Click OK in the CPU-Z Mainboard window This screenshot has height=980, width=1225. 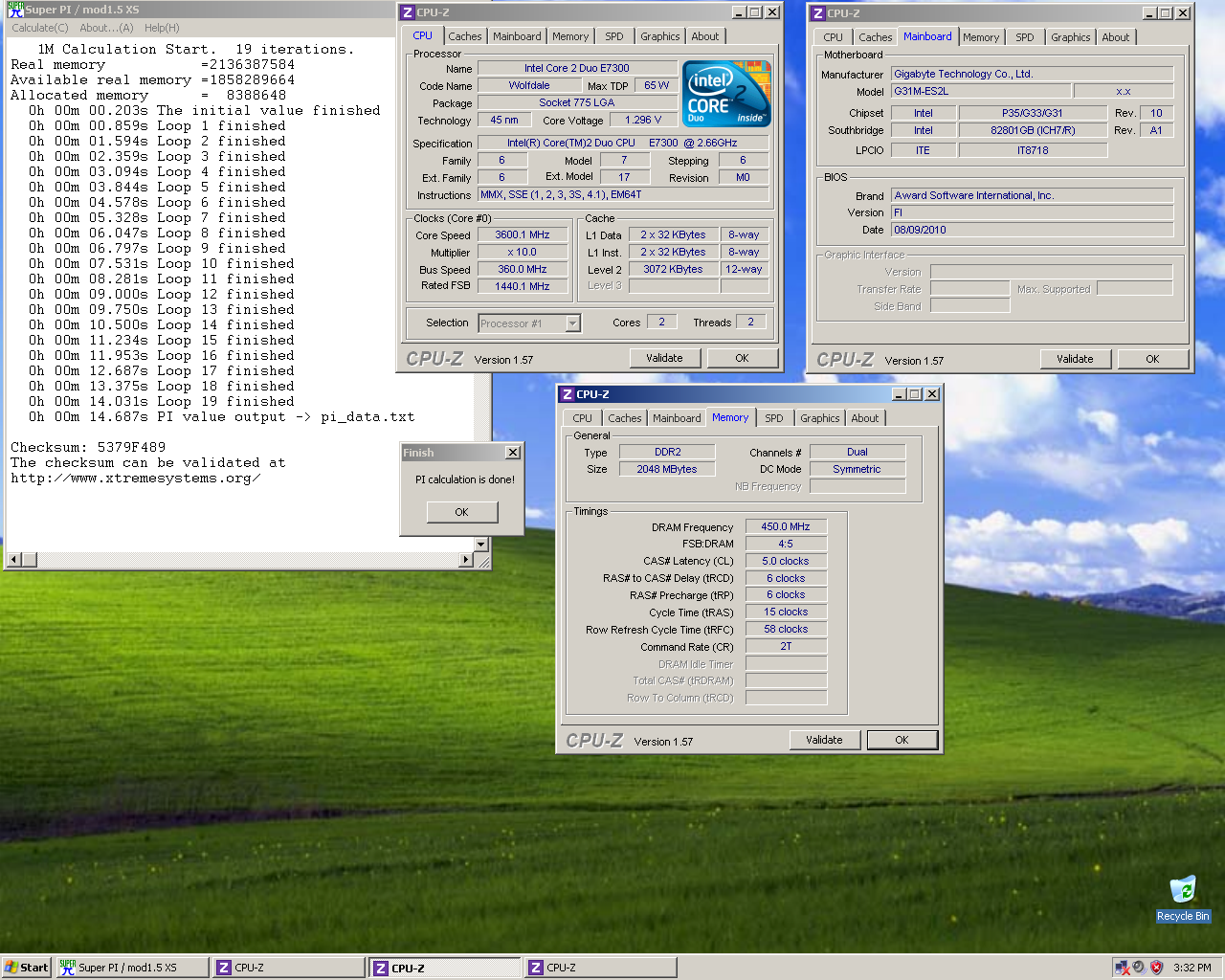click(x=1152, y=359)
